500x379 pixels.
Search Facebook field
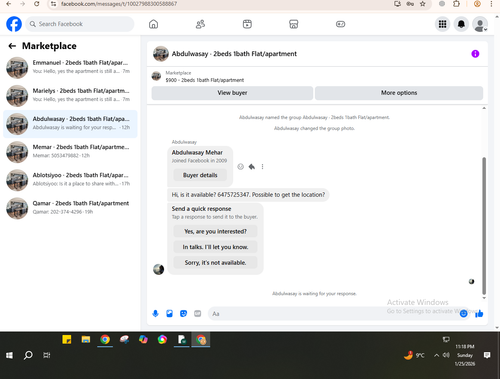click(80, 24)
